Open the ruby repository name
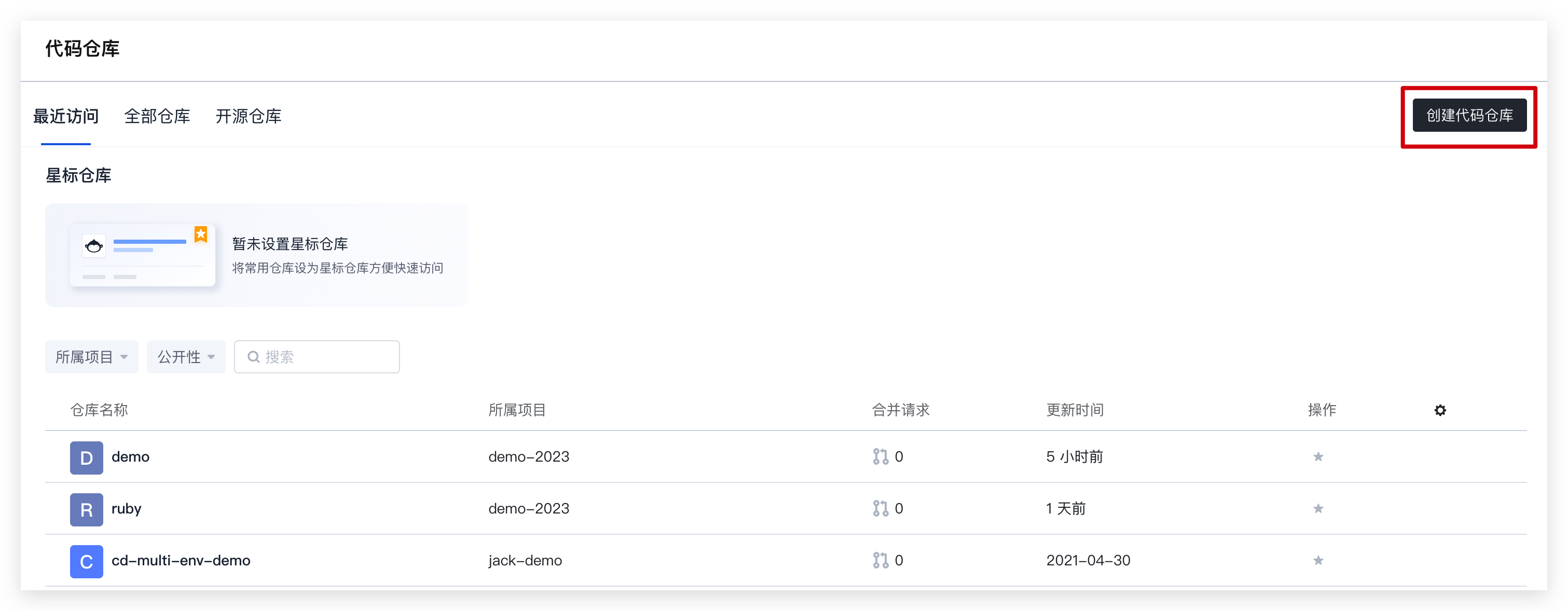This screenshot has height=611, width=1568. coord(127,508)
